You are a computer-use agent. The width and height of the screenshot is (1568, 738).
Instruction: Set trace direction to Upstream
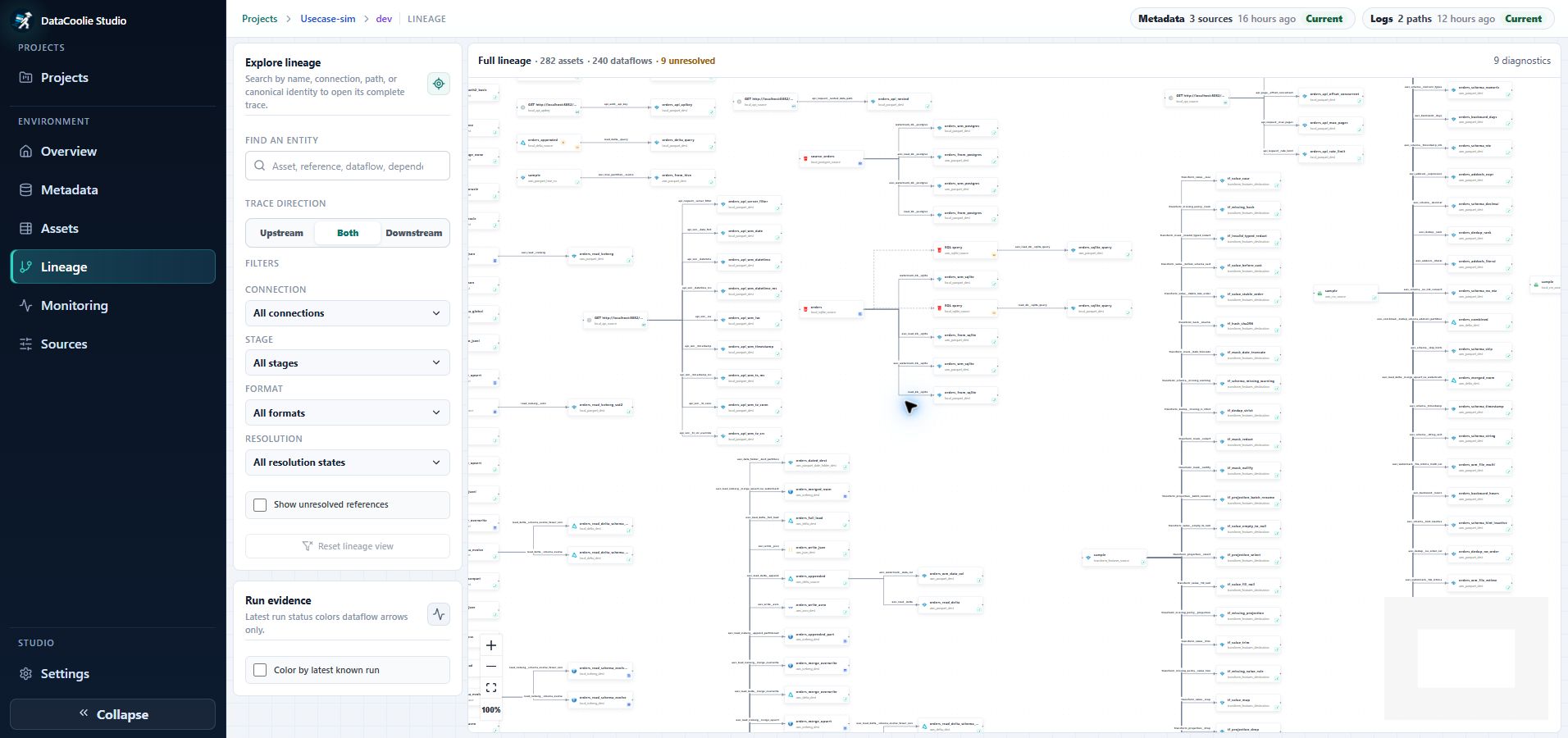[281, 233]
